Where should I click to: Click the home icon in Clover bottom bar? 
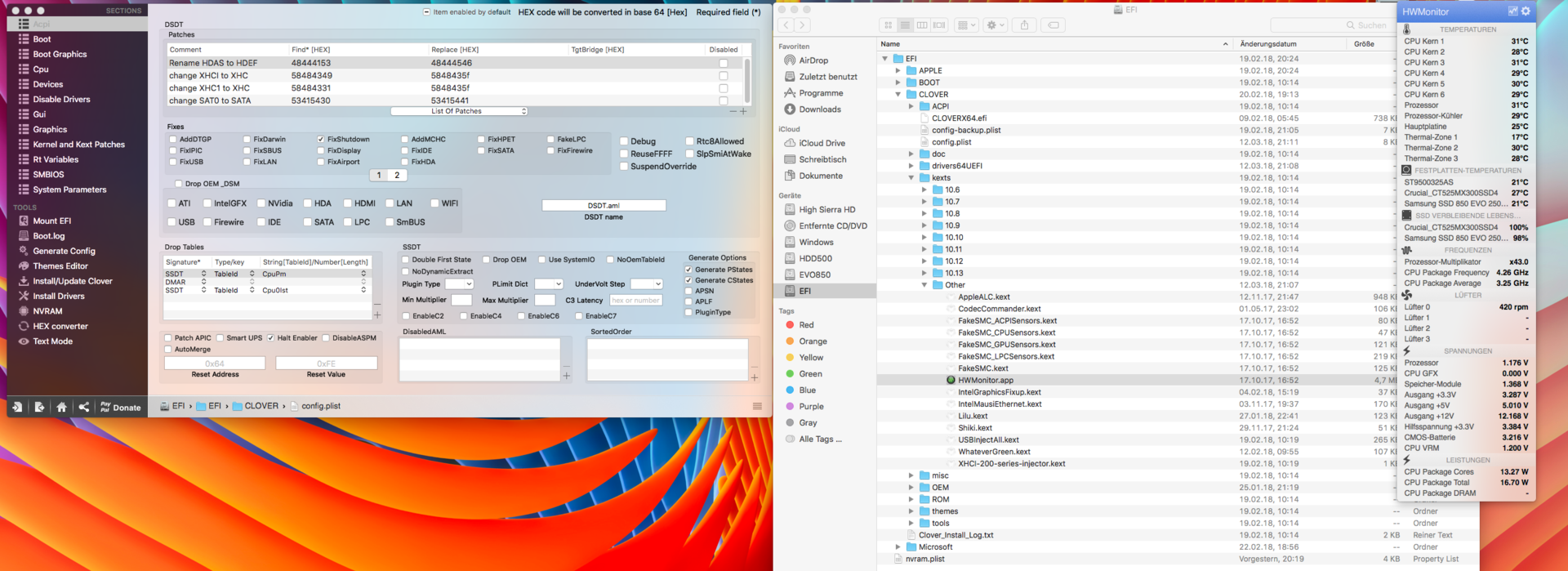pyautogui.click(x=61, y=407)
